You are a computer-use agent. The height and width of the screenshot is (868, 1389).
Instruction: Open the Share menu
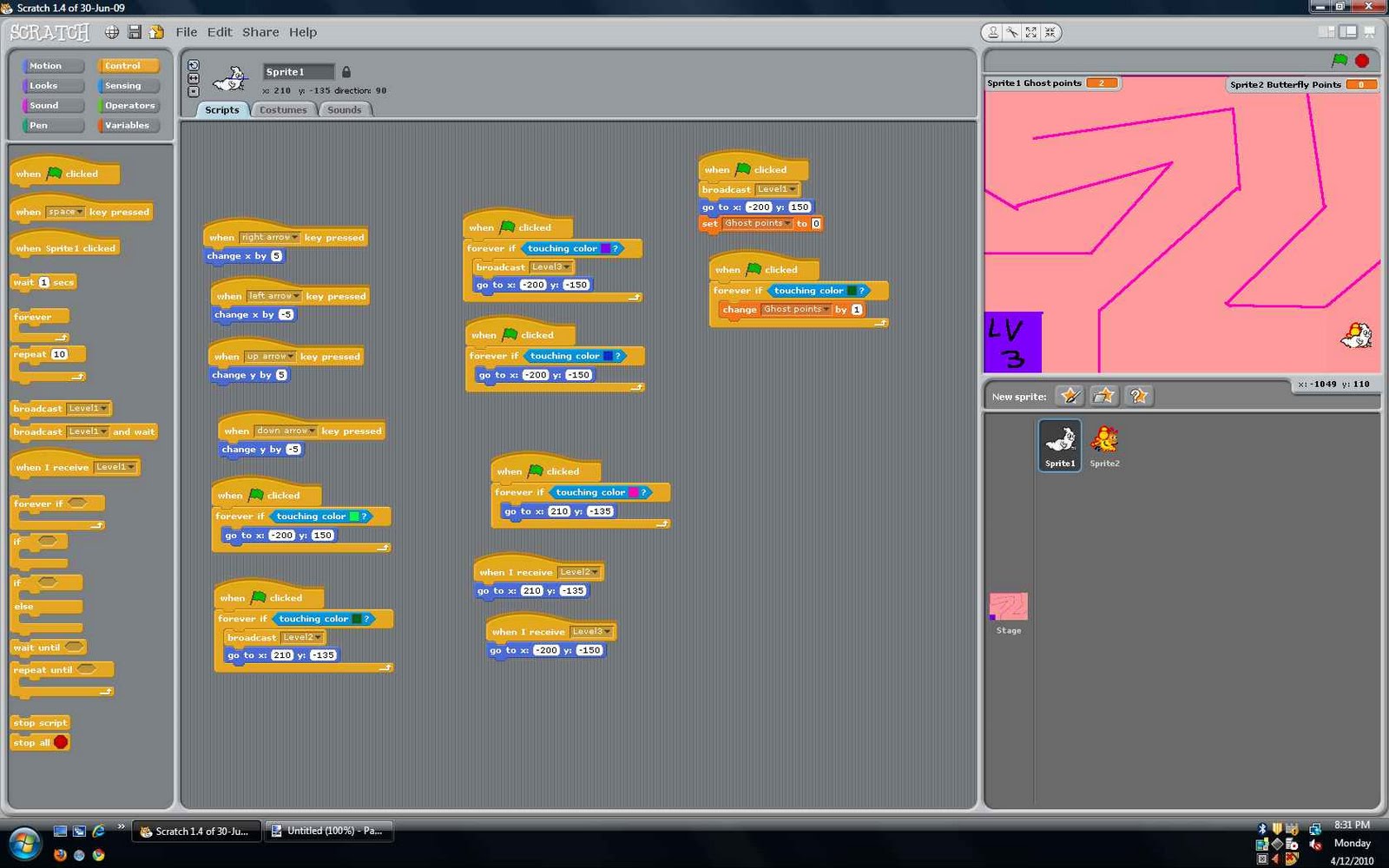click(260, 32)
